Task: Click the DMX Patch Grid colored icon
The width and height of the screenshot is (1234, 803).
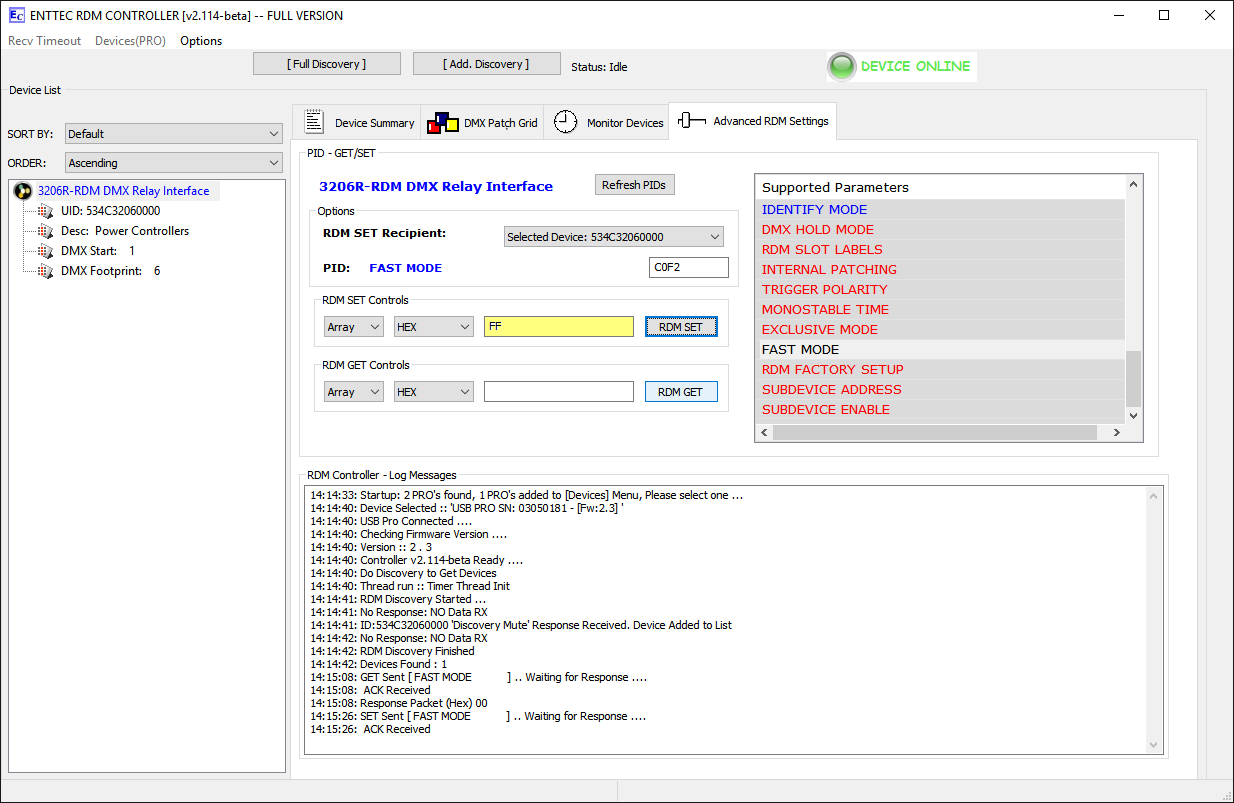Action: tap(443, 123)
